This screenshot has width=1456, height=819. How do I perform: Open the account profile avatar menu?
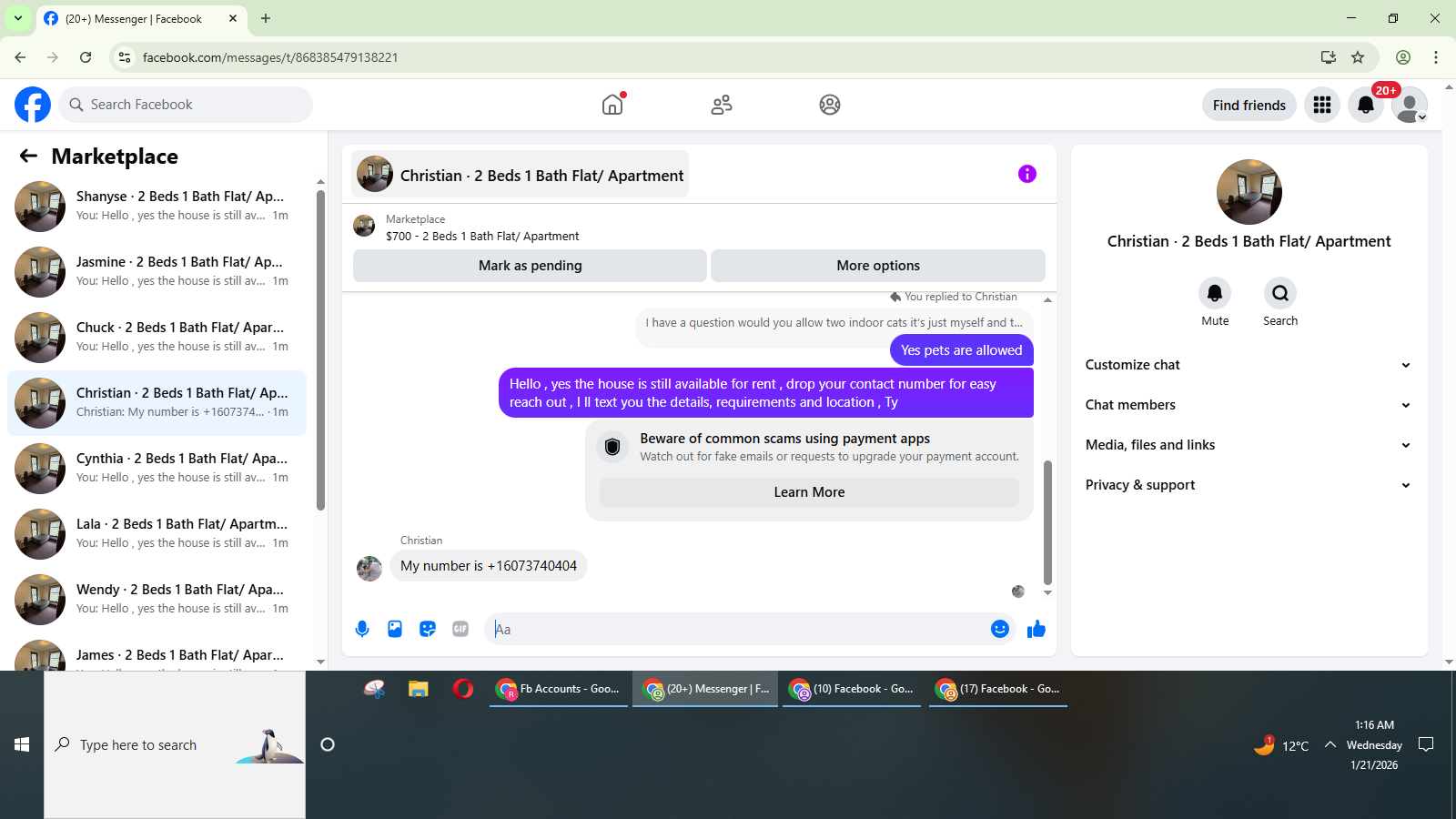tap(1410, 105)
